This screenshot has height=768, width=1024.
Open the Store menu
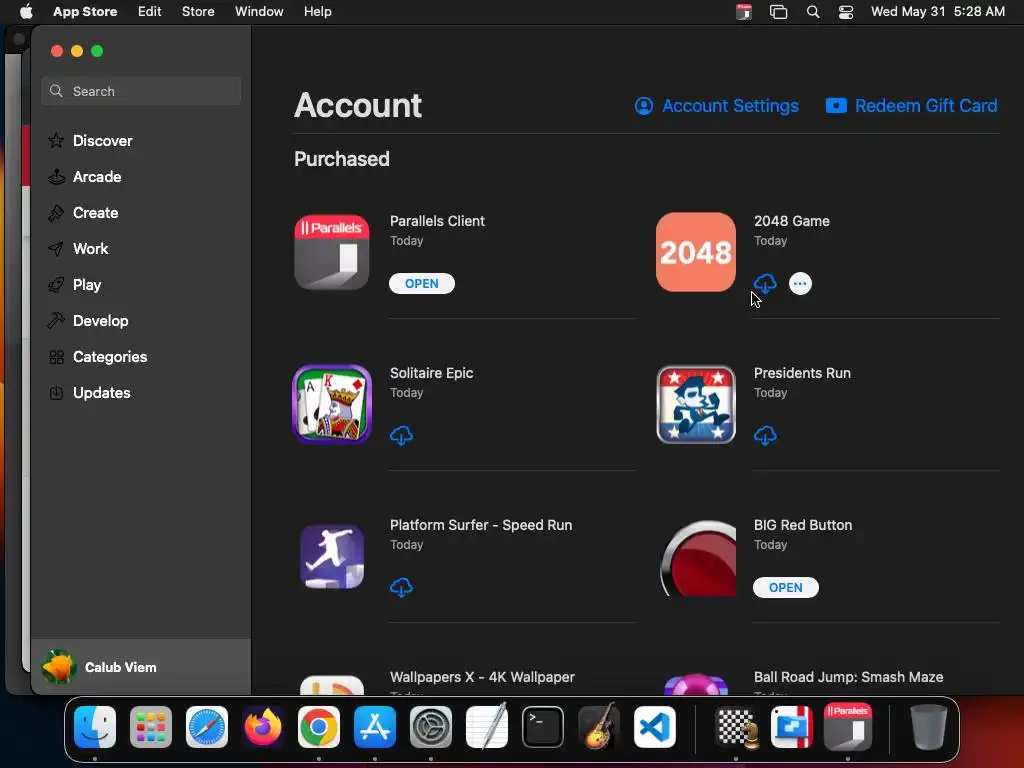(198, 12)
